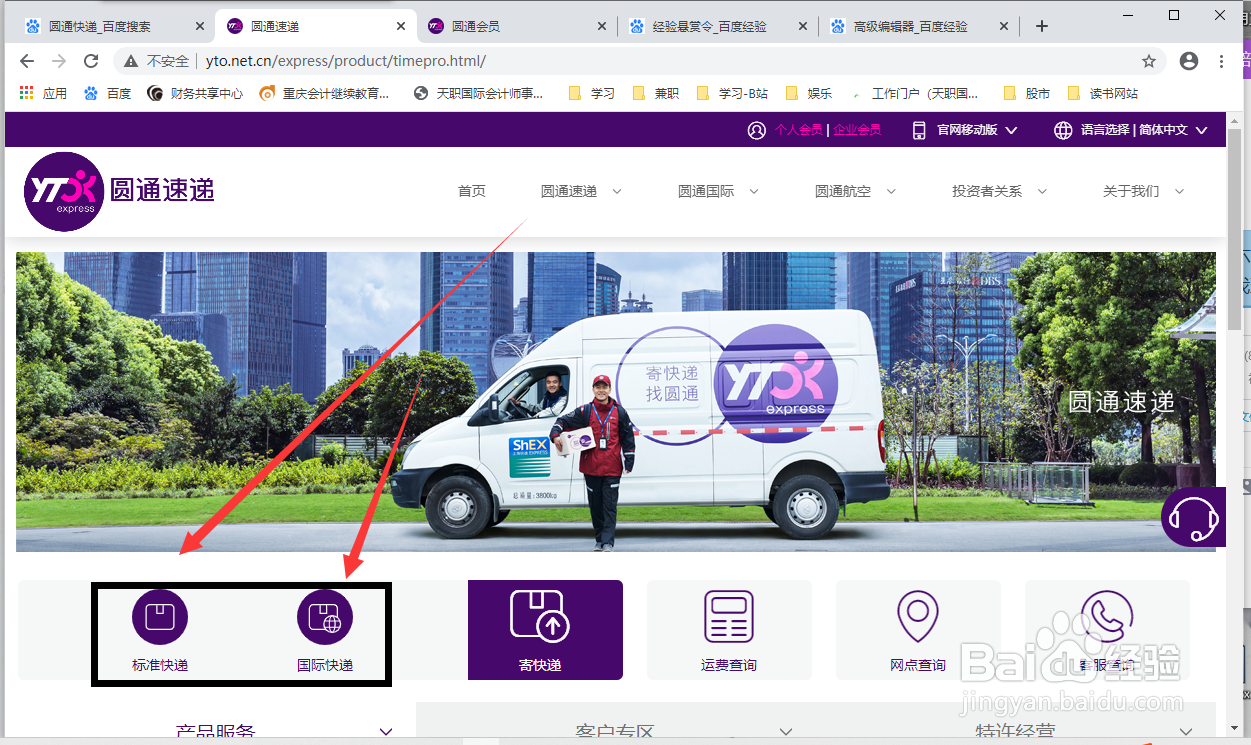This screenshot has width=1251, height=745.
Task: Open a new browser tab
Action: pos(1042,26)
